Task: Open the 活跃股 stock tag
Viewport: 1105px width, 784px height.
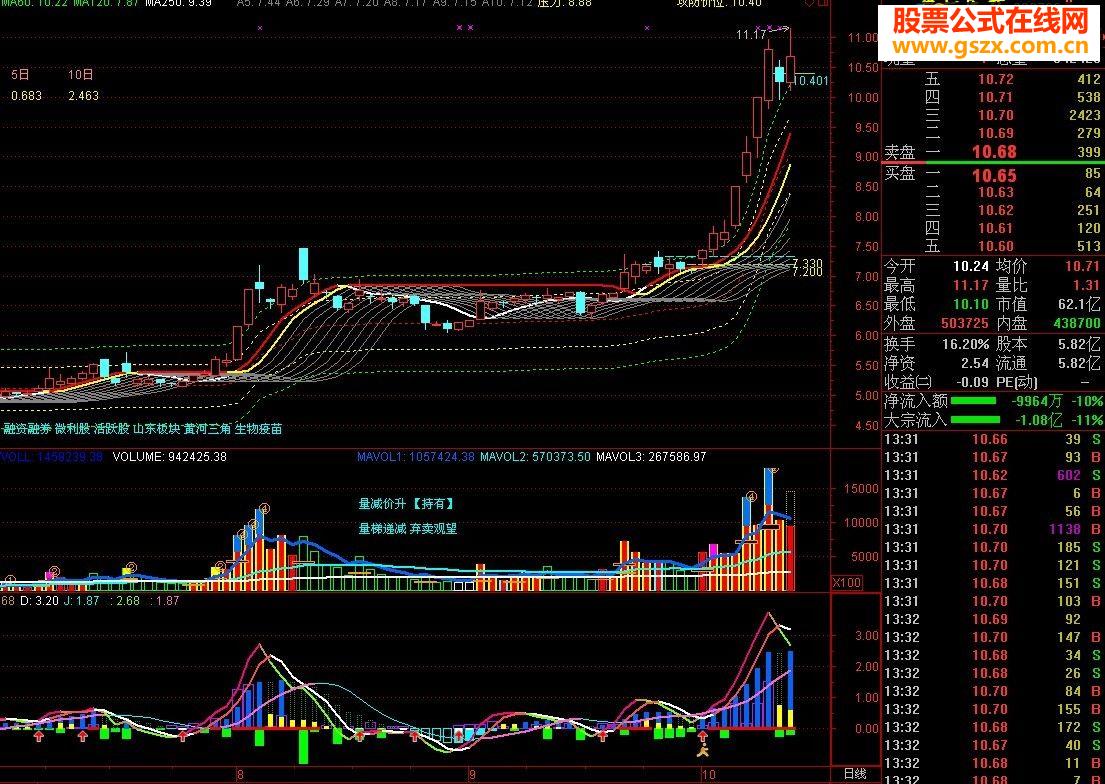Action: 112,429
